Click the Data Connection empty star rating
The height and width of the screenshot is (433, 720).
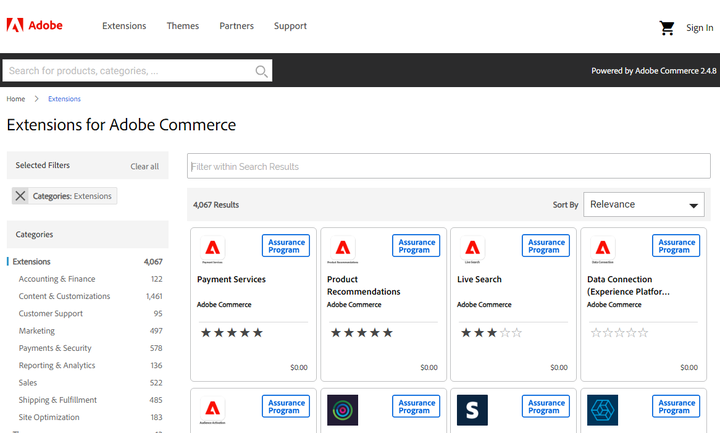click(x=619, y=332)
